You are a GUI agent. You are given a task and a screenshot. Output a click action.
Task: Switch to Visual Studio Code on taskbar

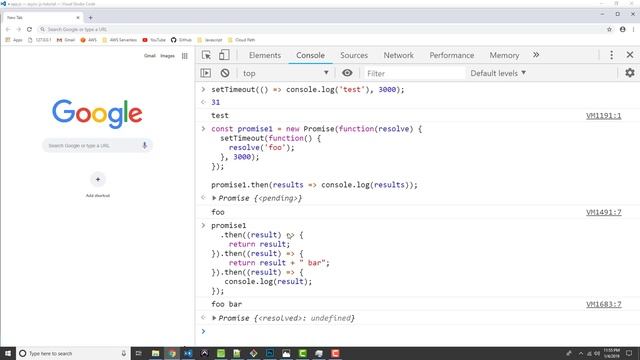click(x=188, y=353)
